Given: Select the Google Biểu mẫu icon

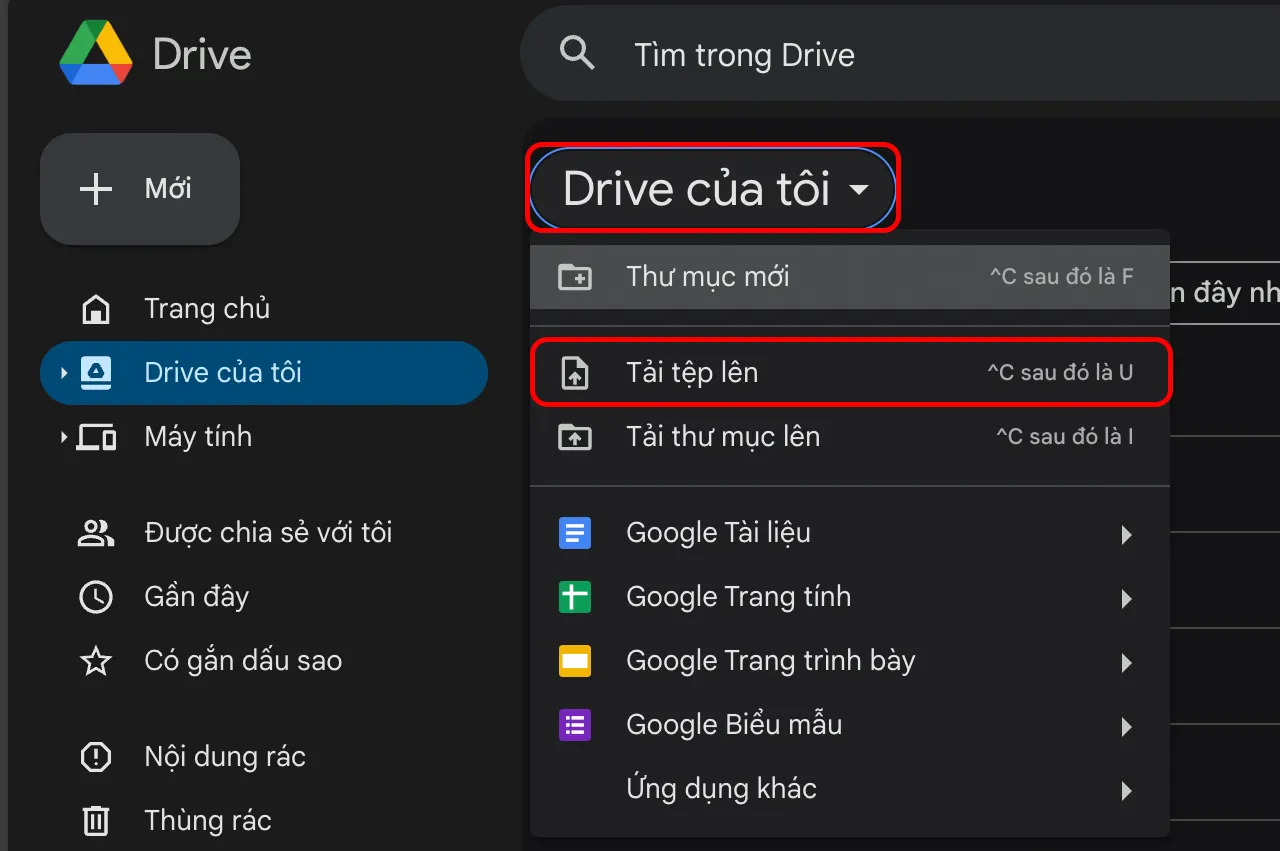Looking at the screenshot, I should click(575, 725).
